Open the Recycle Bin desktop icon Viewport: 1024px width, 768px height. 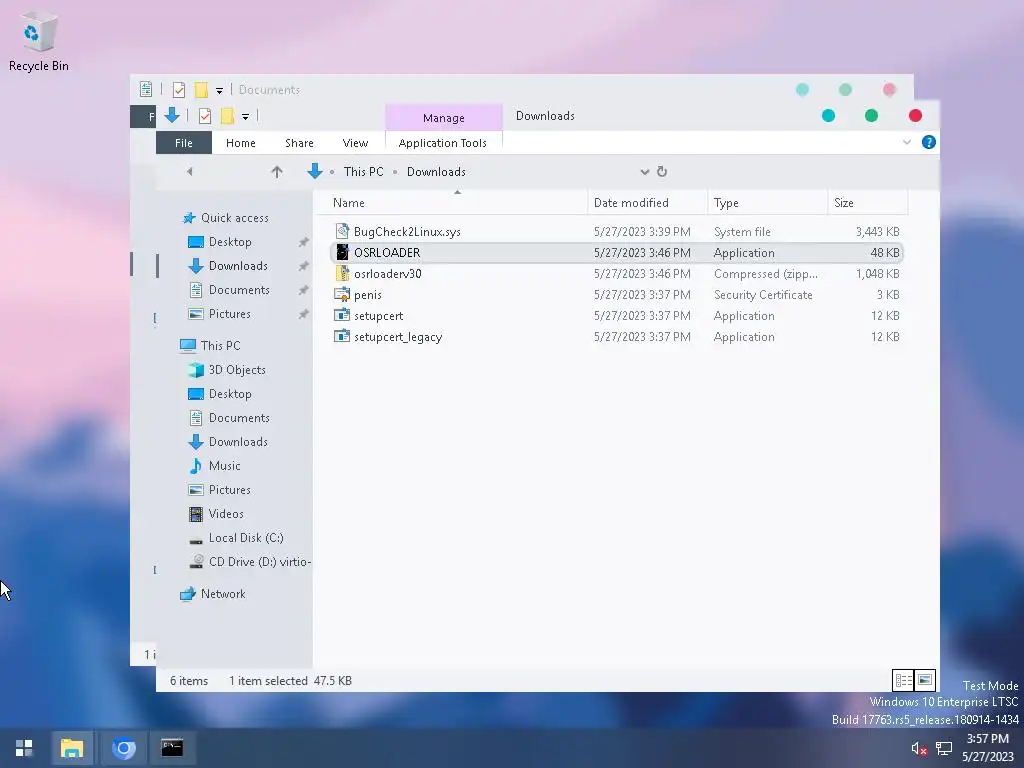[x=39, y=43]
